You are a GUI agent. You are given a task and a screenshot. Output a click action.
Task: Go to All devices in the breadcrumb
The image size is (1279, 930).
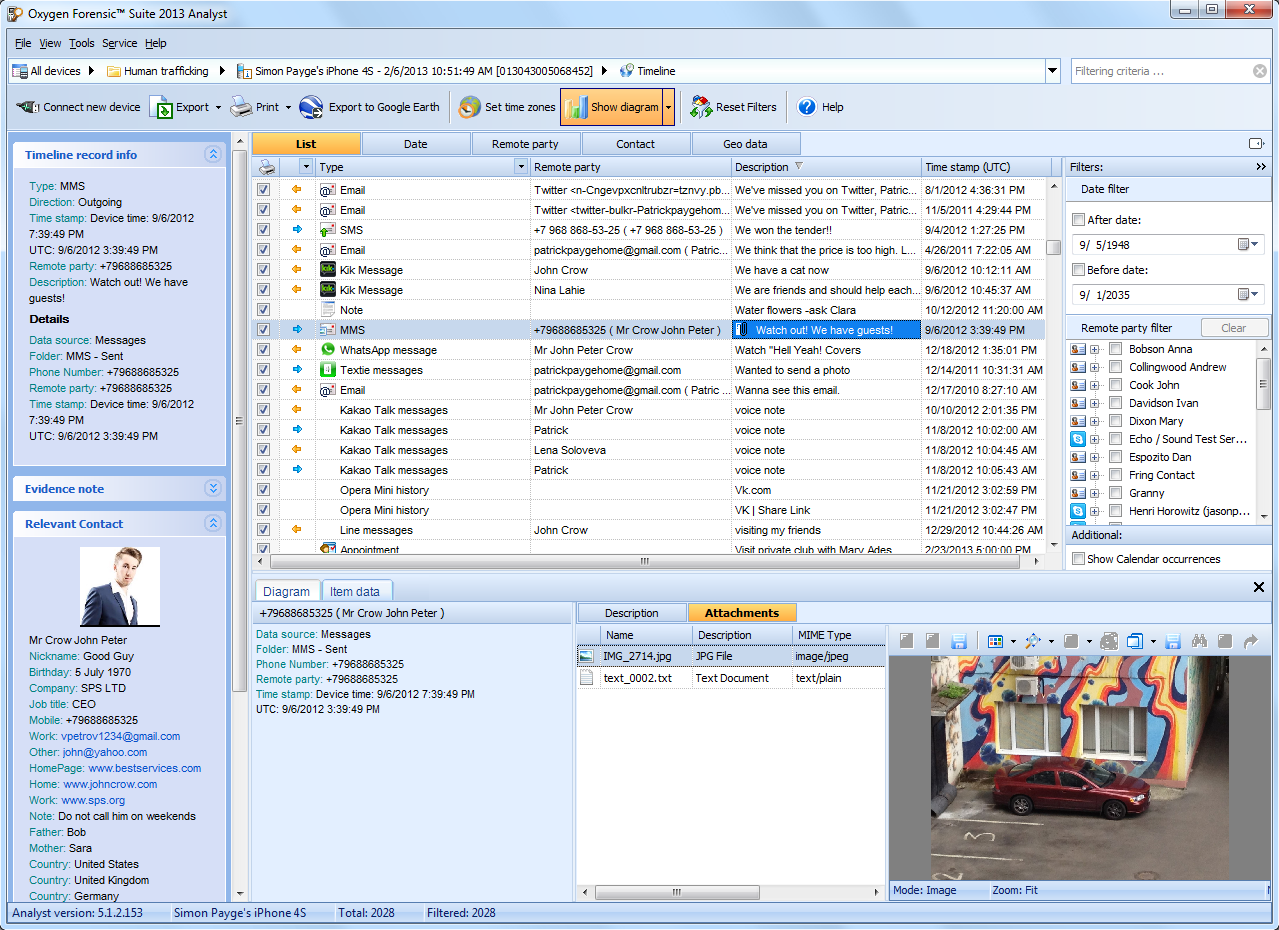(x=48, y=71)
